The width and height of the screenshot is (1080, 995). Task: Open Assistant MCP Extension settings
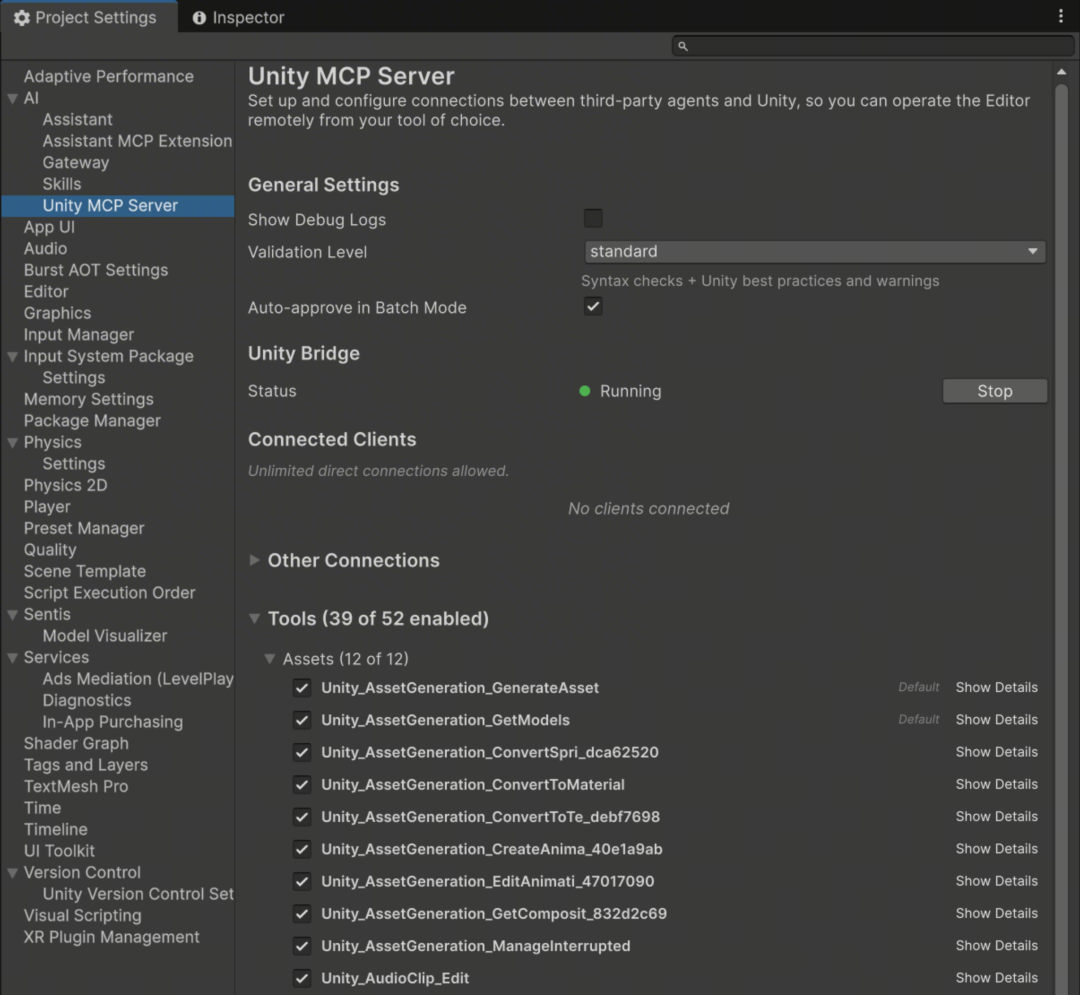coord(137,141)
